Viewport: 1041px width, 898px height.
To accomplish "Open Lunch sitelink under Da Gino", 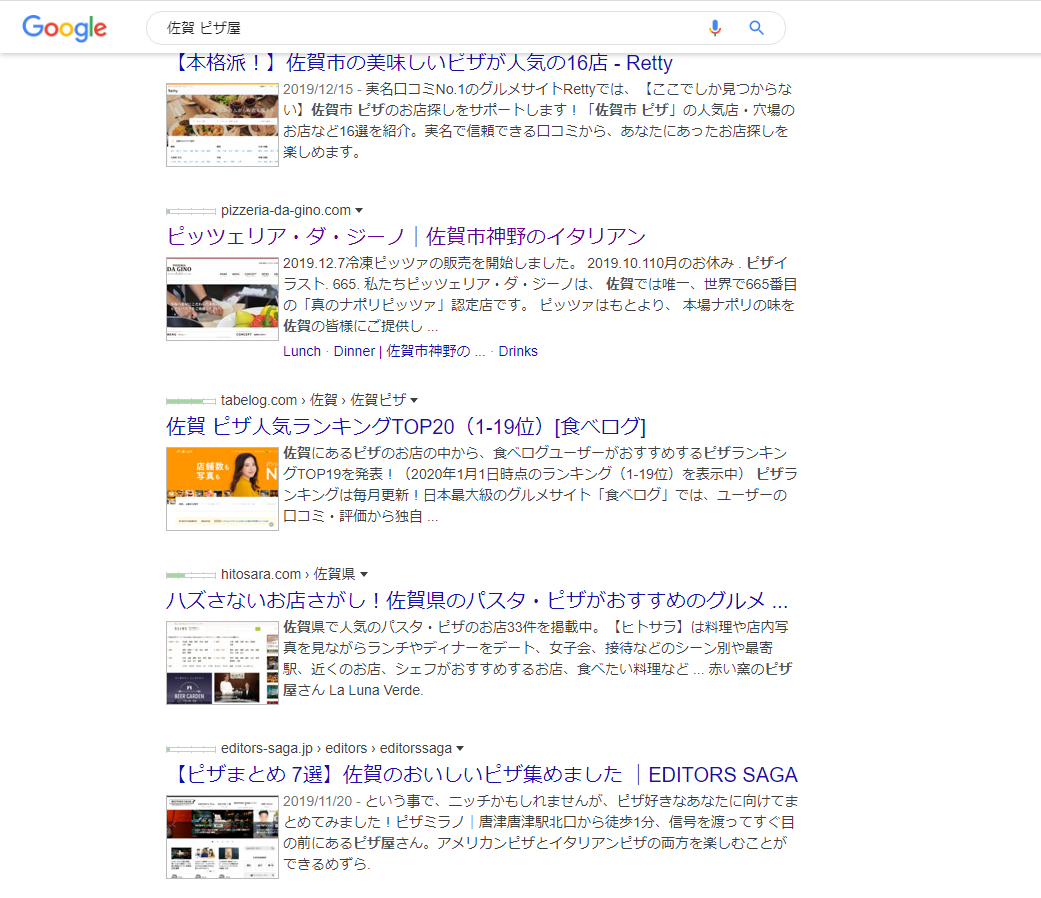I will click(x=302, y=351).
